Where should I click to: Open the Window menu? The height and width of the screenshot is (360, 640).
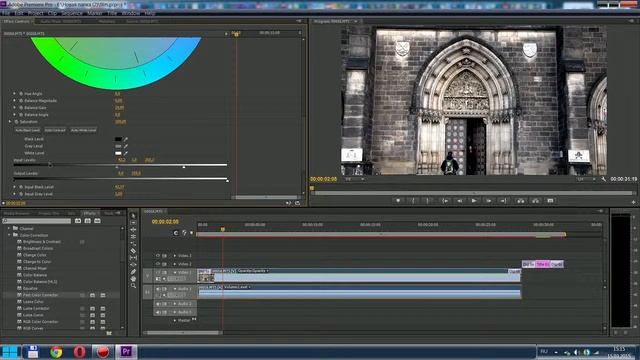click(131, 13)
